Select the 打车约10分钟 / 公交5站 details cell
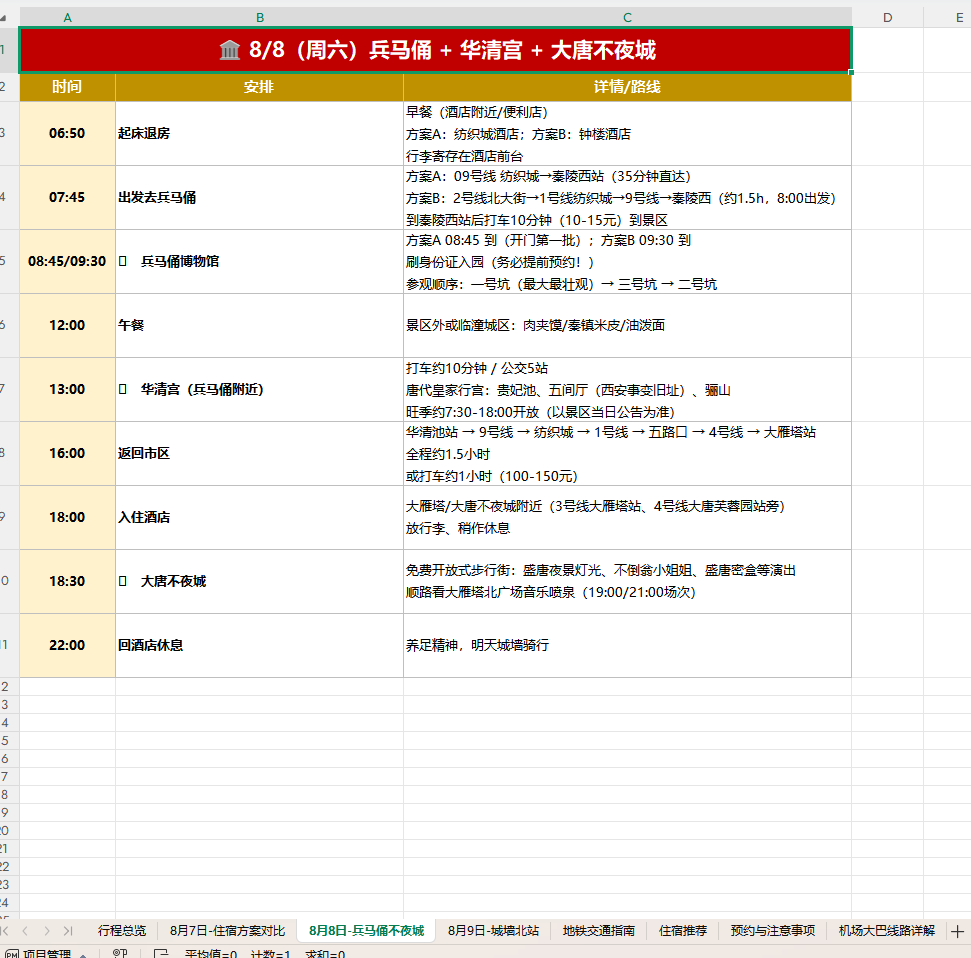Screen dimensions: 971x958 coord(627,390)
